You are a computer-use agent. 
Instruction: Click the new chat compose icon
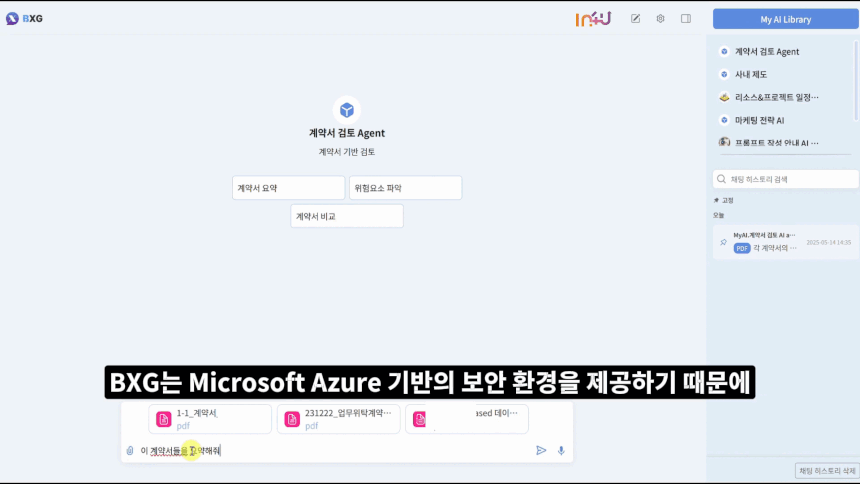tap(635, 19)
